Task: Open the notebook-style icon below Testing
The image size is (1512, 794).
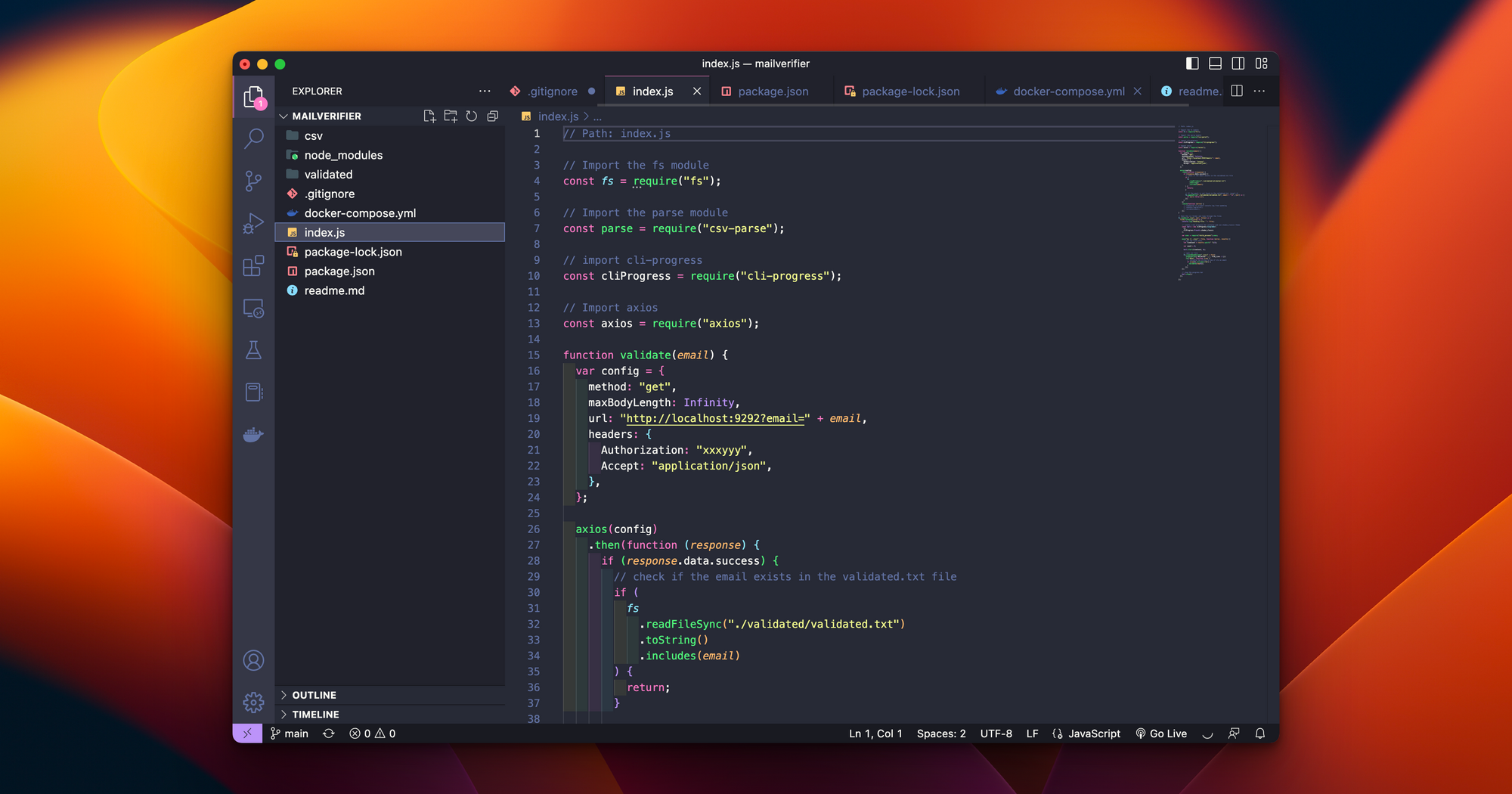Action: pos(253,392)
